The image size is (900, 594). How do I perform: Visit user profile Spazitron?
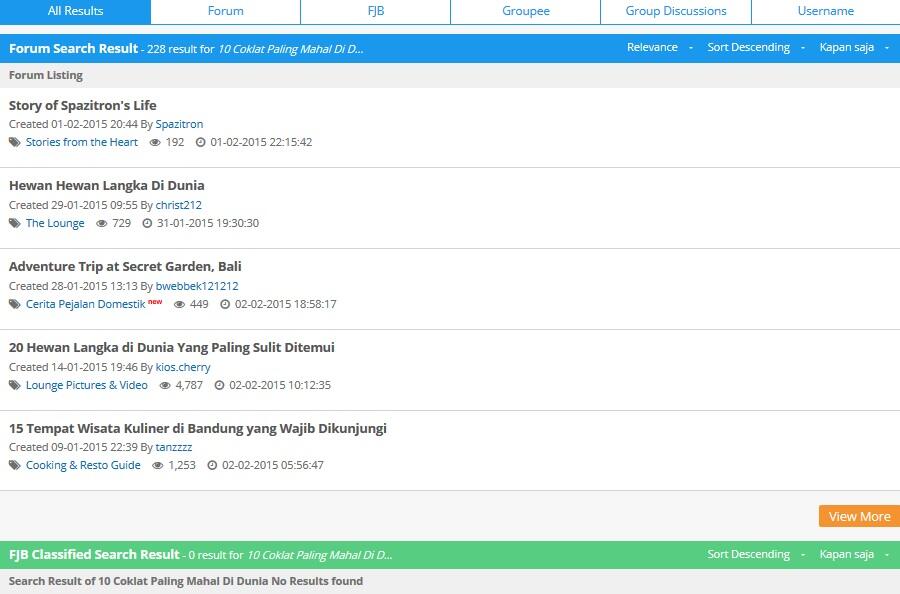tap(179, 124)
